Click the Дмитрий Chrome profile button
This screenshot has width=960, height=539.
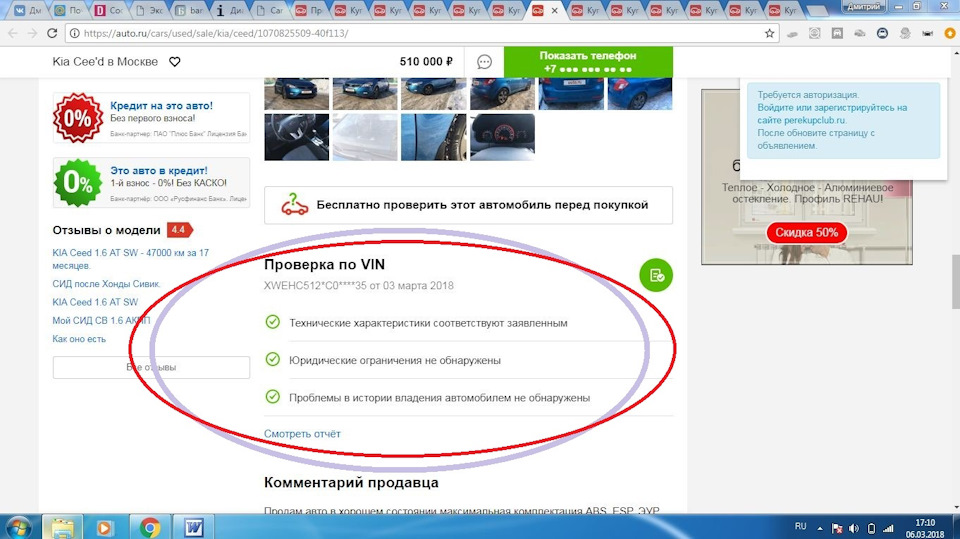[864, 7]
